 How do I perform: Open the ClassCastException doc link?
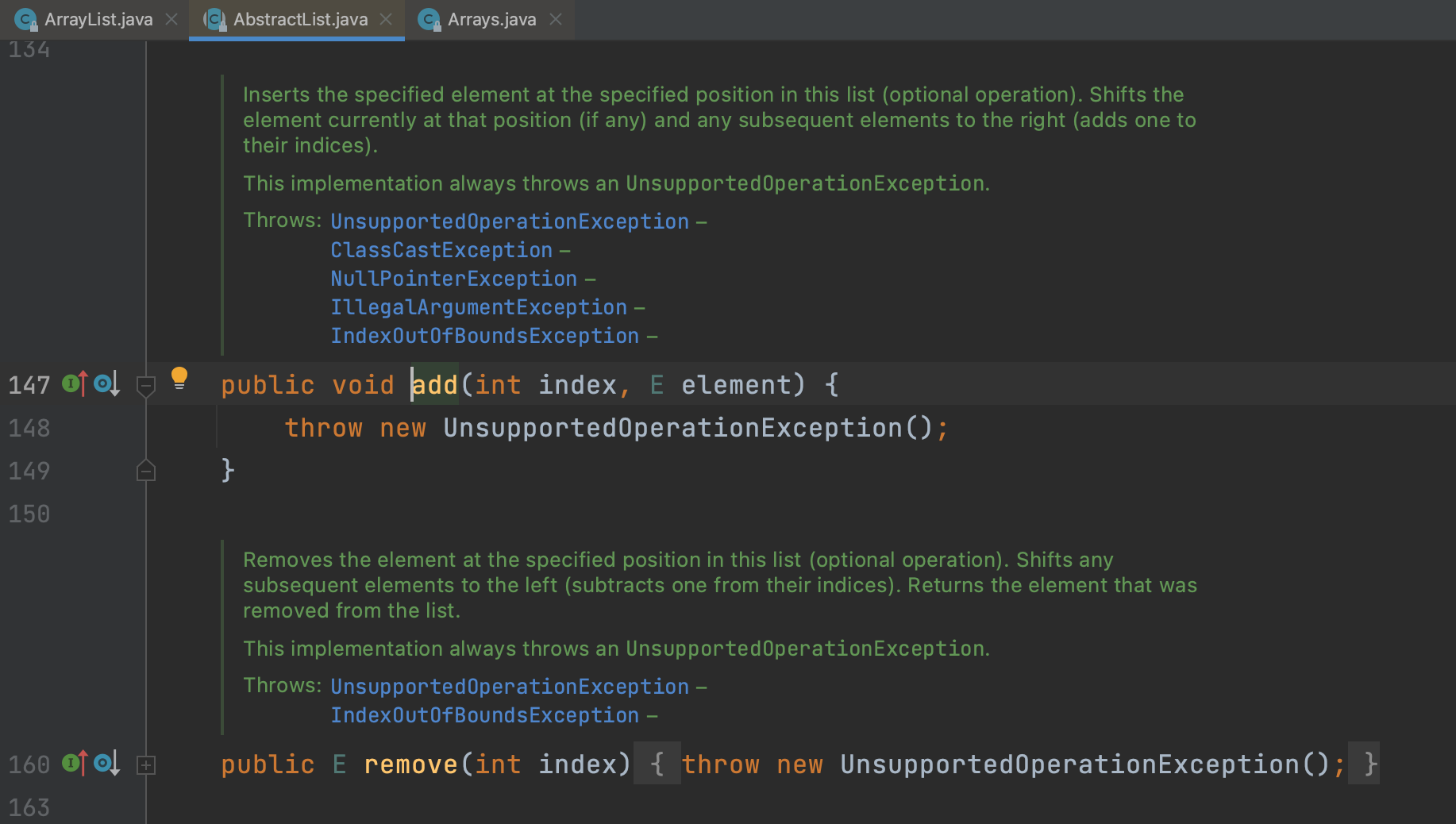(441, 250)
